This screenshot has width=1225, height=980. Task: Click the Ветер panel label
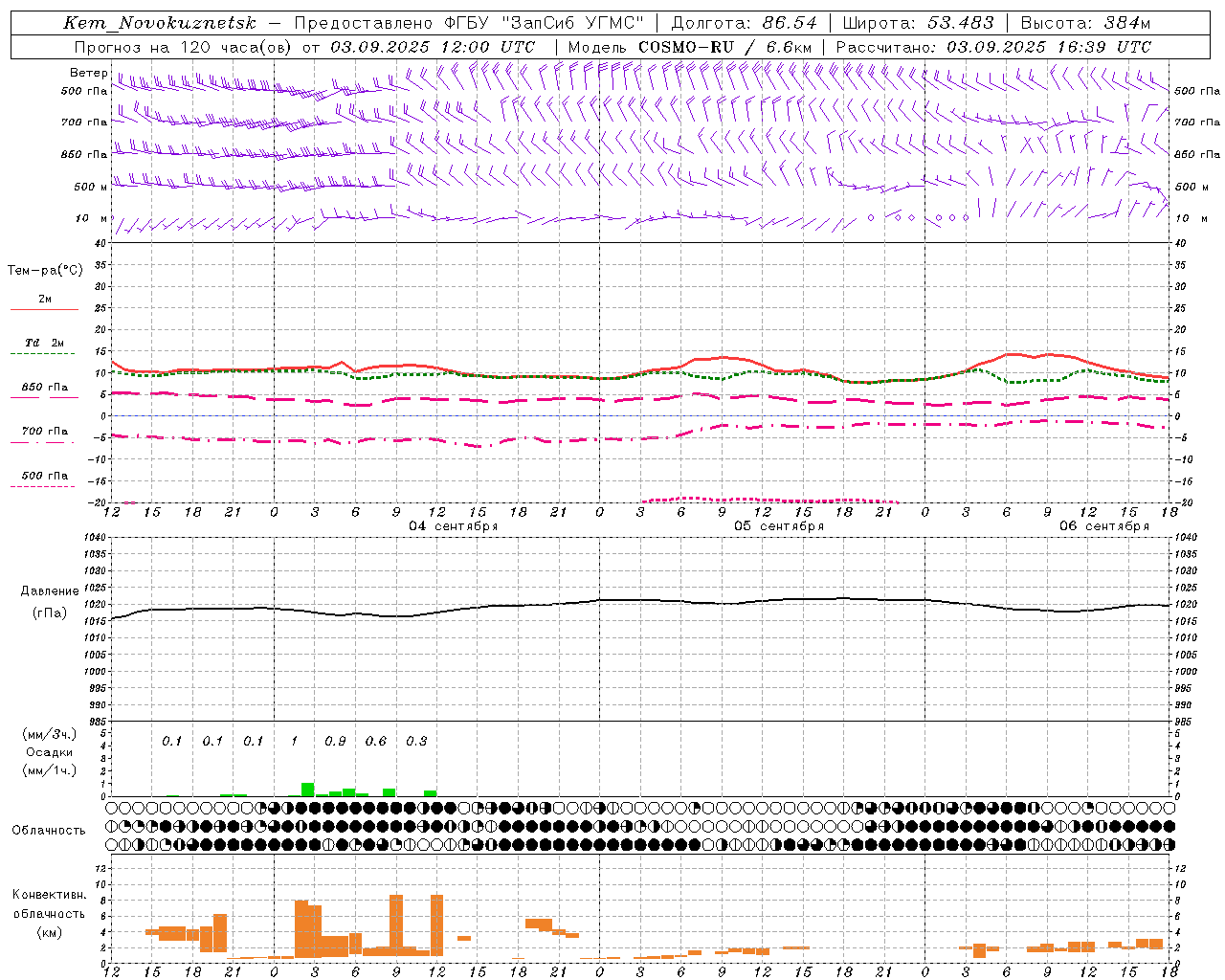89,73
